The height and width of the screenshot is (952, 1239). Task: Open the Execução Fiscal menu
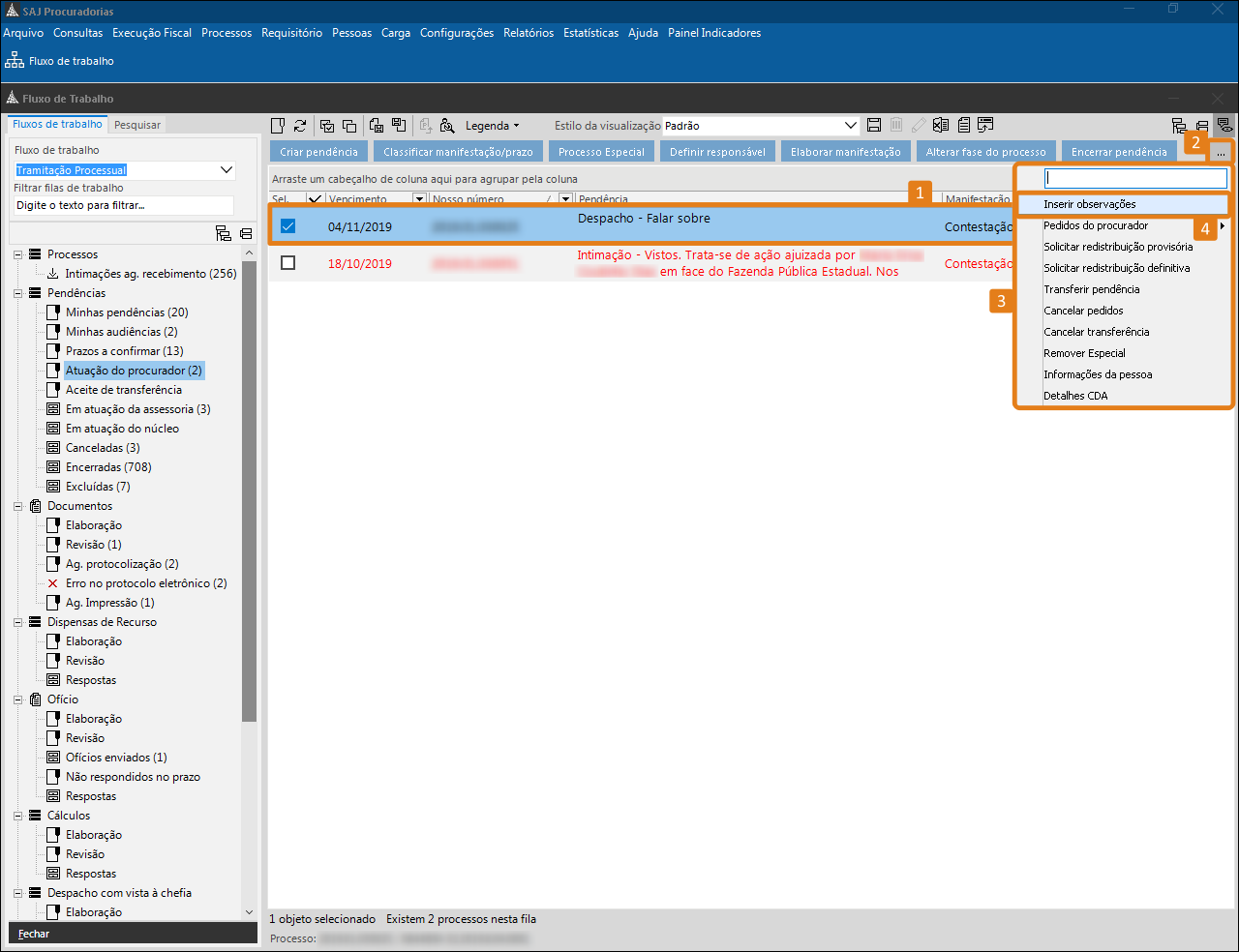coord(152,33)
